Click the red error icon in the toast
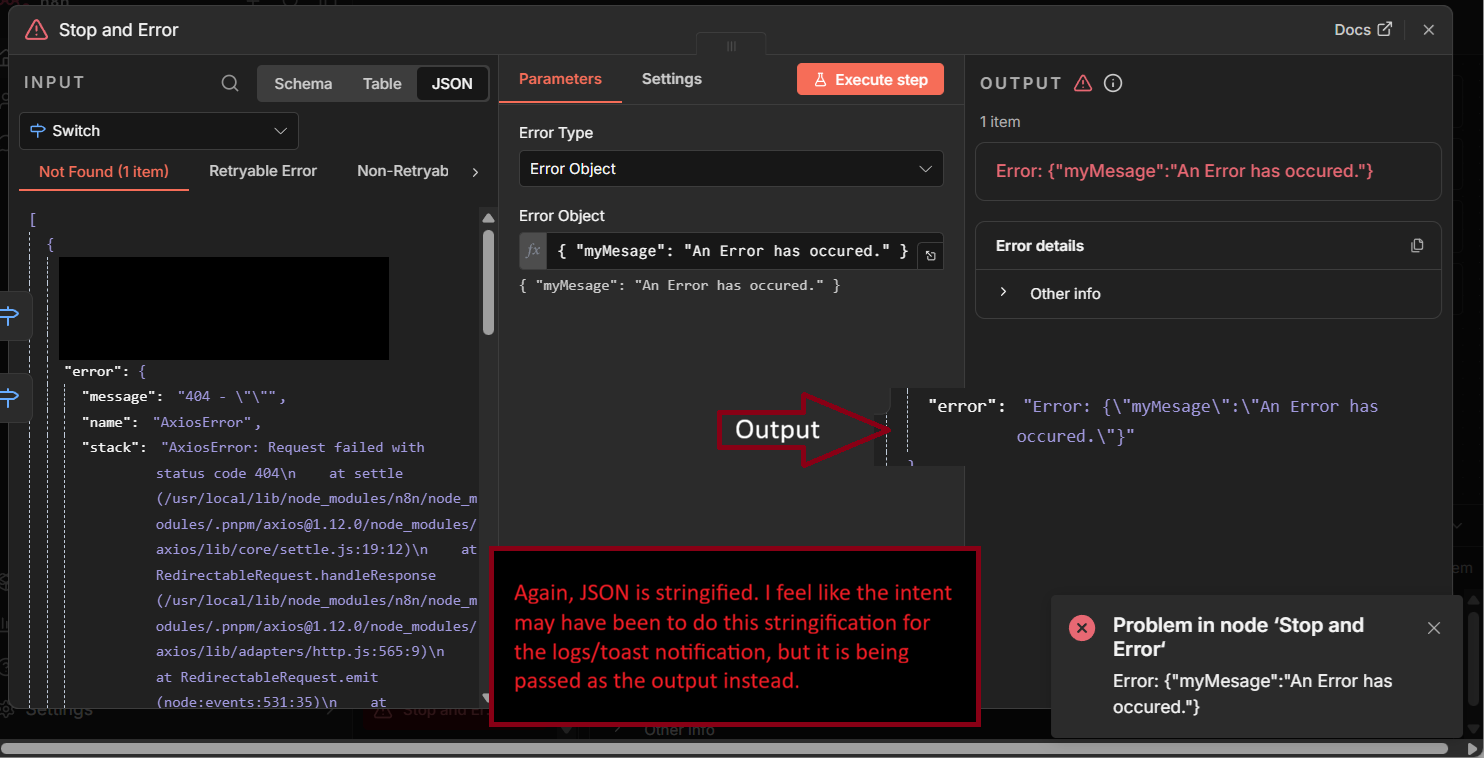 click(1082, 628)
